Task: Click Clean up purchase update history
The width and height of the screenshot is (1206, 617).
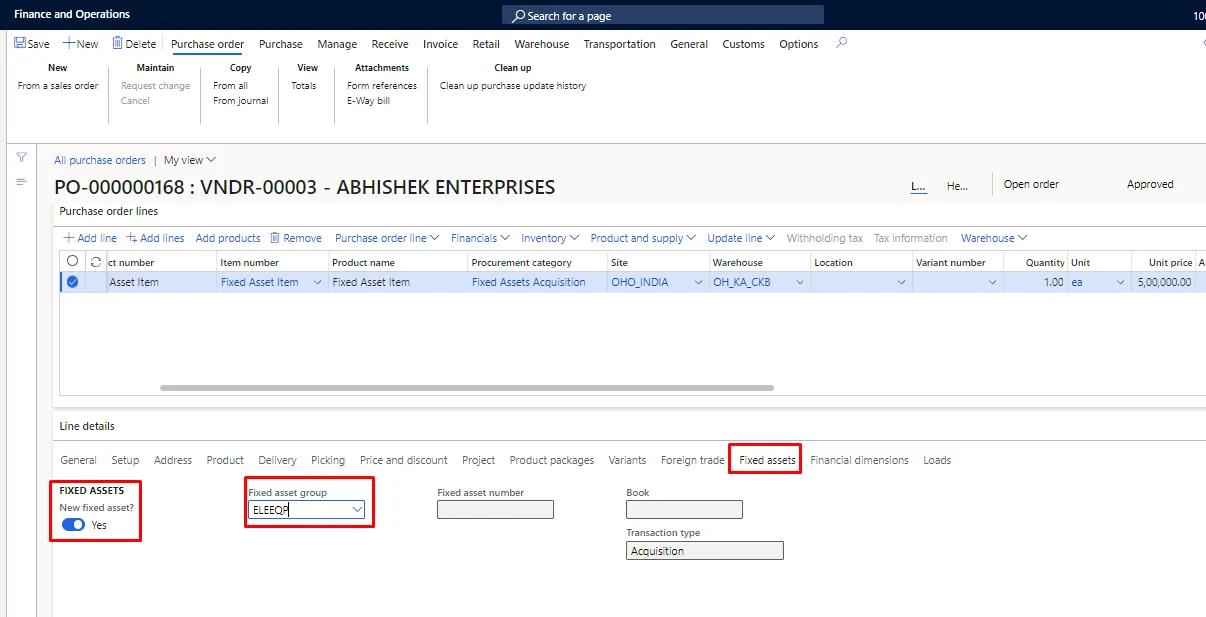Action: (x=513, y=86)
